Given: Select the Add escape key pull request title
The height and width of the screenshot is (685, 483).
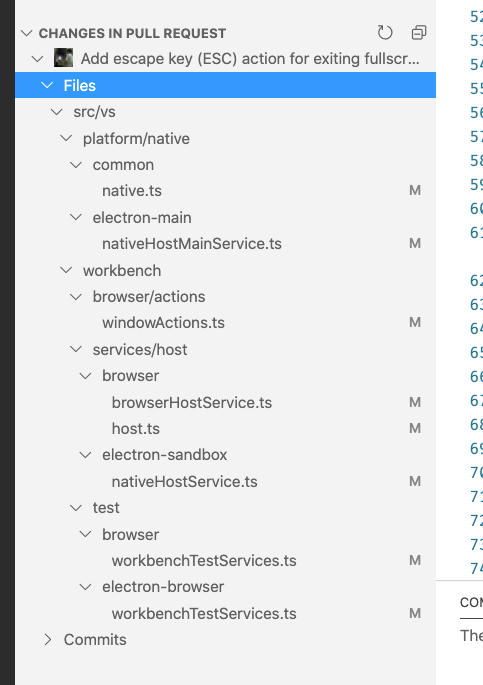Looking at the screenshot, I should 250,59.
